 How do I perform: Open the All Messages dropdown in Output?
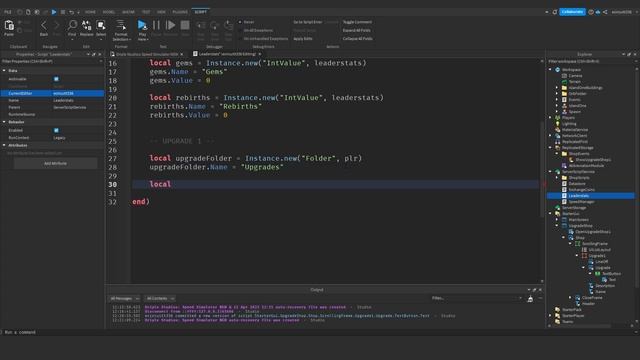124,298
